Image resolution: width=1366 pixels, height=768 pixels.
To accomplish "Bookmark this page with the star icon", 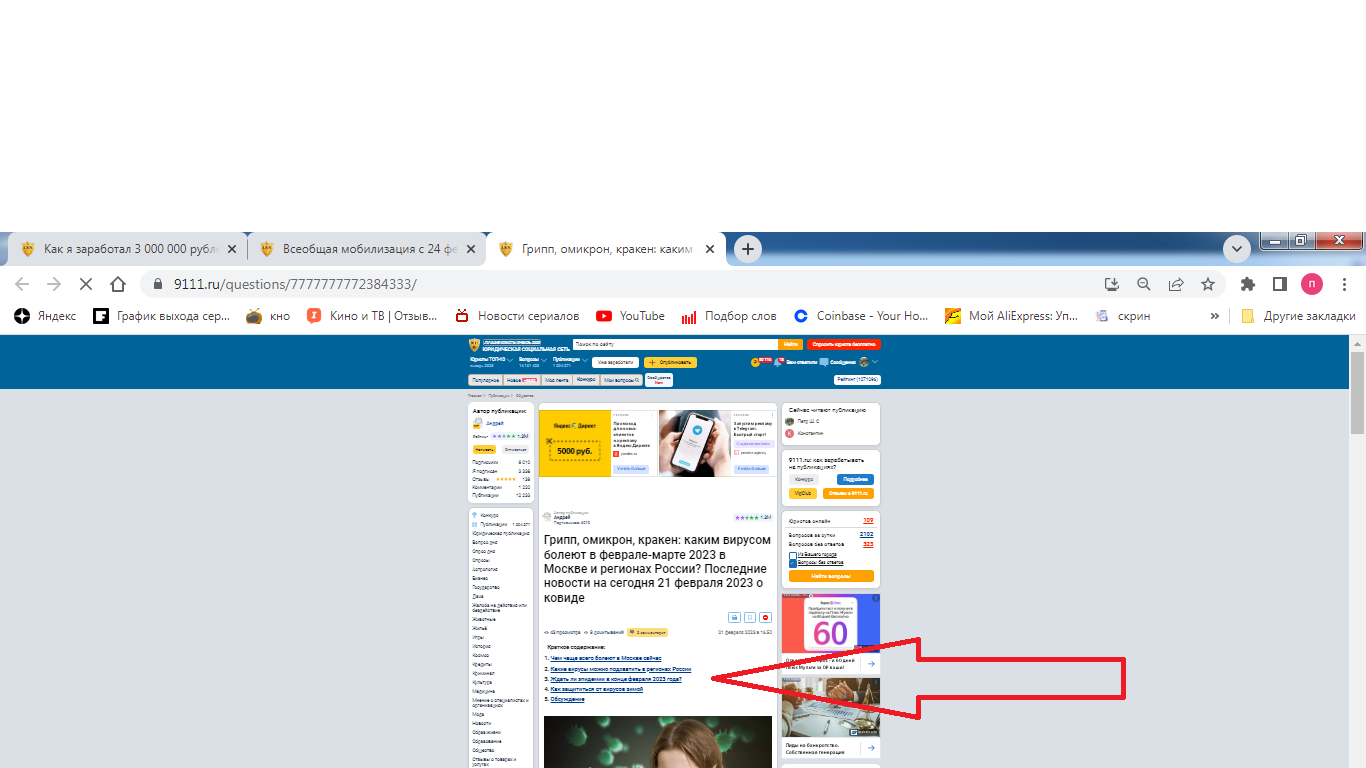I will 1208,284.
